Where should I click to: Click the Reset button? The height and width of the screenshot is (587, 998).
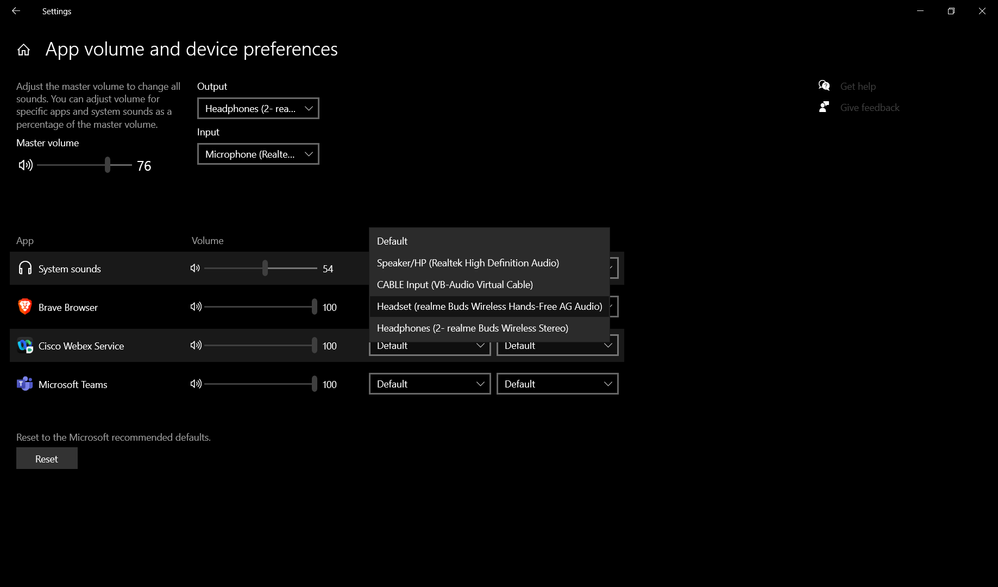click(46, 458)
